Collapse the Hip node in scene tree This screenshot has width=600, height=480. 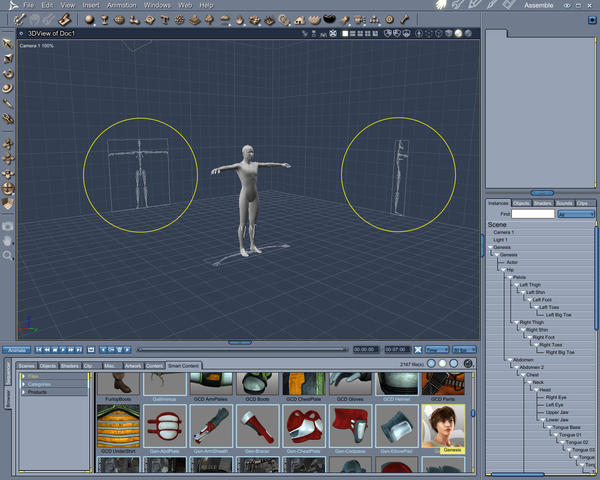click(x=502, y=270)
